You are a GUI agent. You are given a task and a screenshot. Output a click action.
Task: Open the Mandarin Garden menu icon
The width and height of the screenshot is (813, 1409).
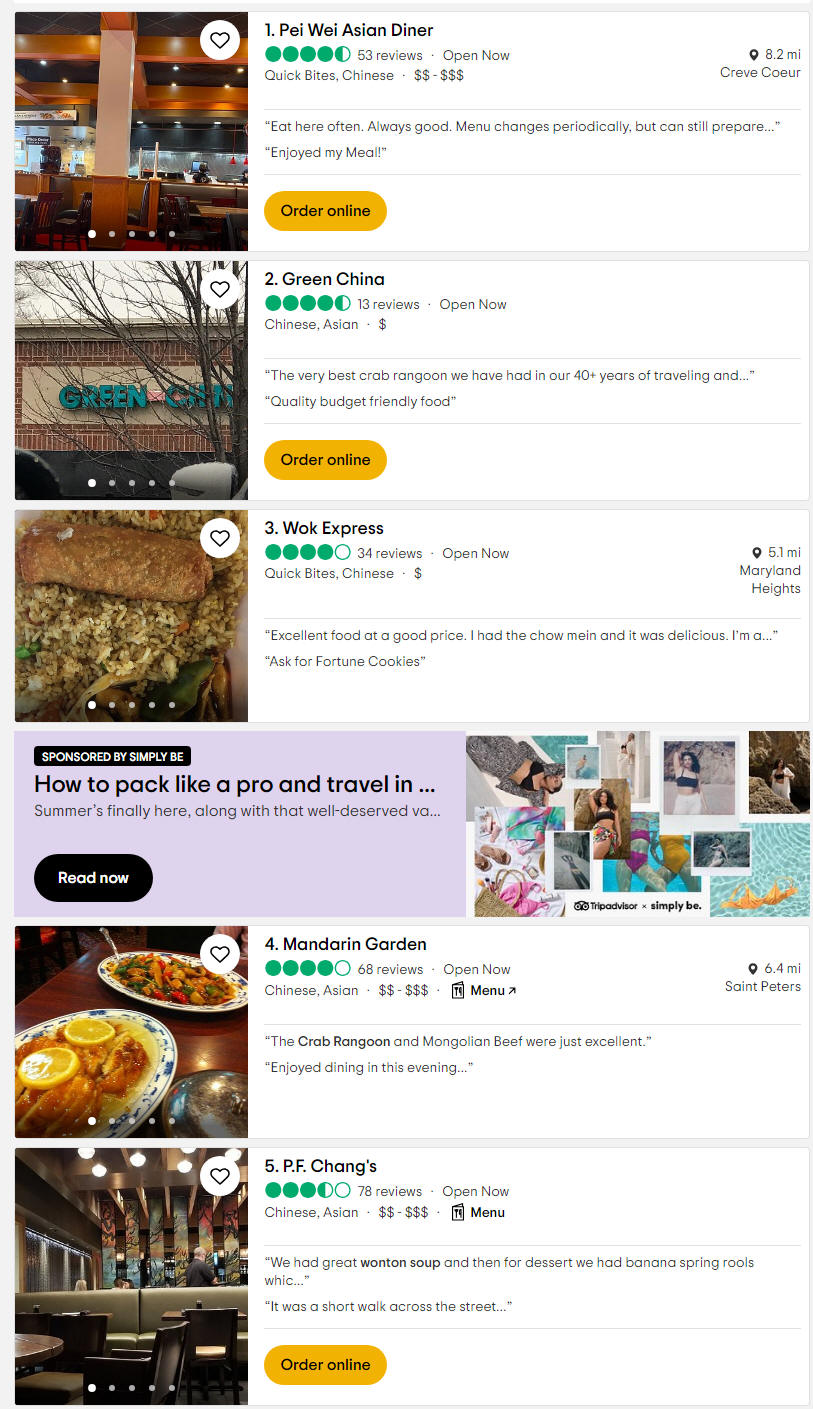(x=458, y=991)
